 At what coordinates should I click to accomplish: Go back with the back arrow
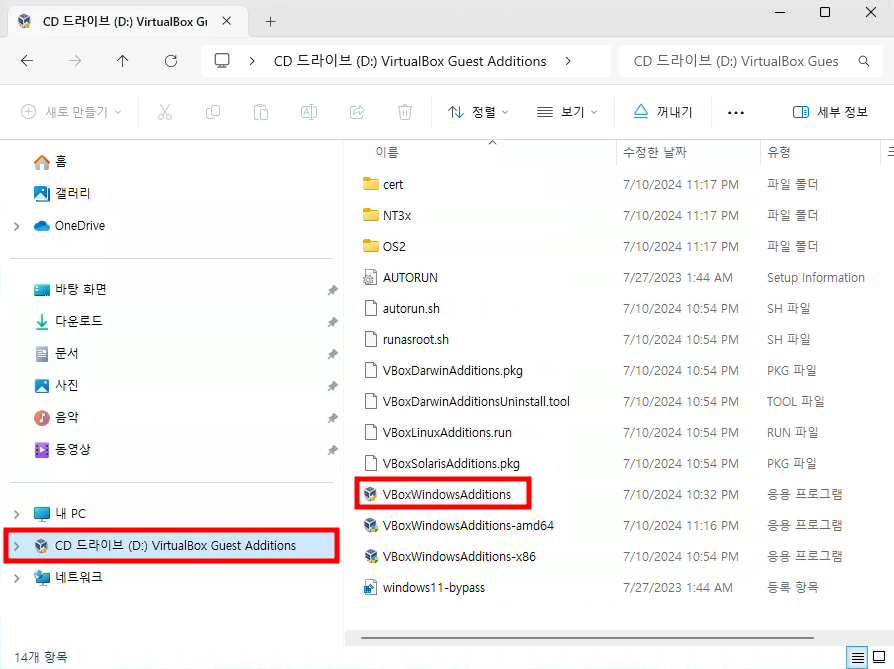[x=27, y=61]
